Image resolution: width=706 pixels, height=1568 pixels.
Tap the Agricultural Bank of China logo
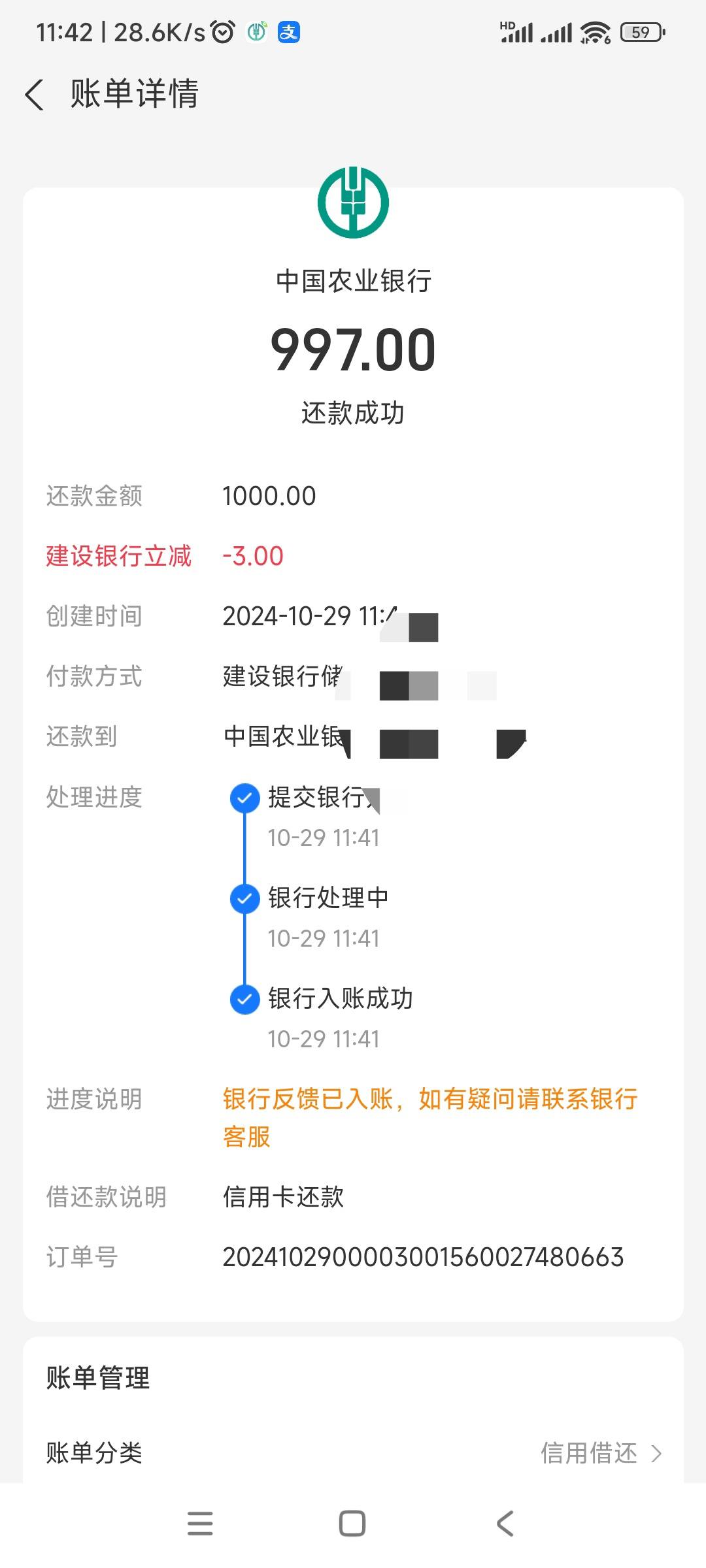[353, 202]
